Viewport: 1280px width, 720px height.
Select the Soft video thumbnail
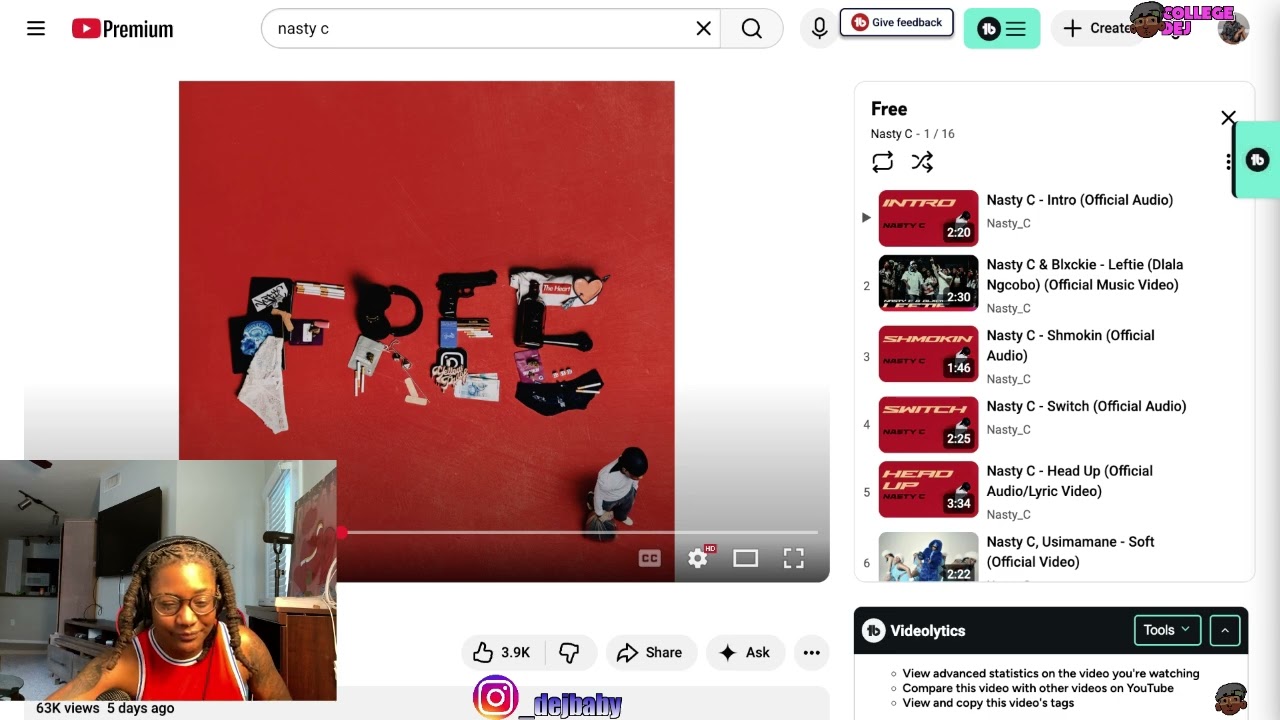(x=928, y=557)
